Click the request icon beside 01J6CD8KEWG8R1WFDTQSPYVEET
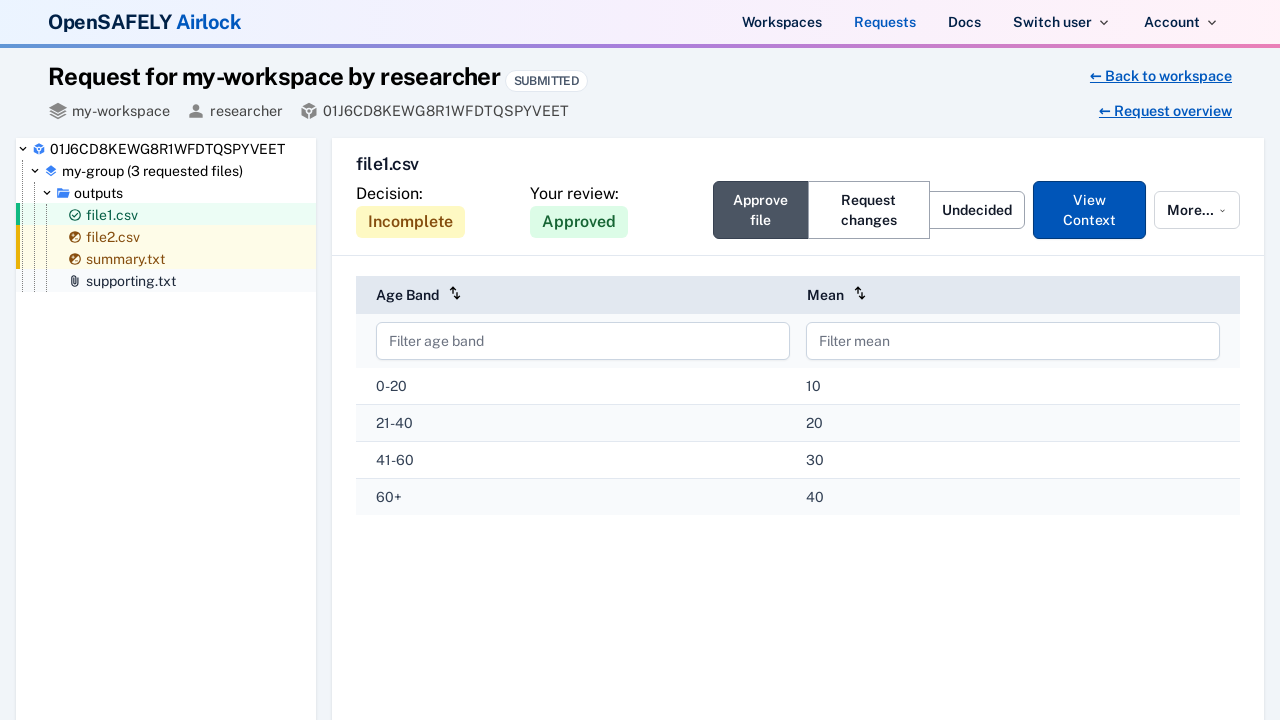The height and width of the screenshot is (720, 1280). (x=38, y=148)
